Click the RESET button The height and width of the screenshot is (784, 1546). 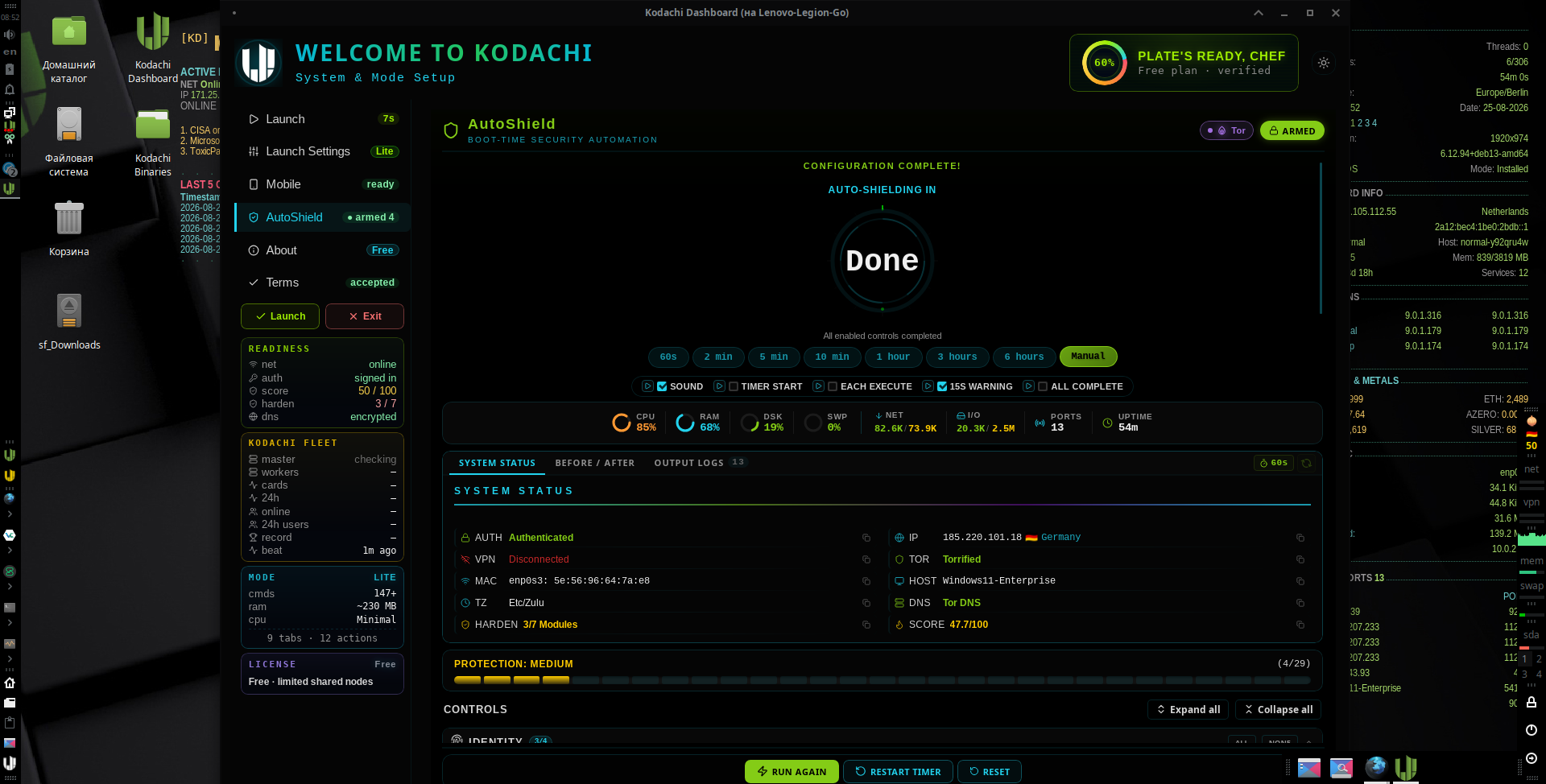pos(990,771)
